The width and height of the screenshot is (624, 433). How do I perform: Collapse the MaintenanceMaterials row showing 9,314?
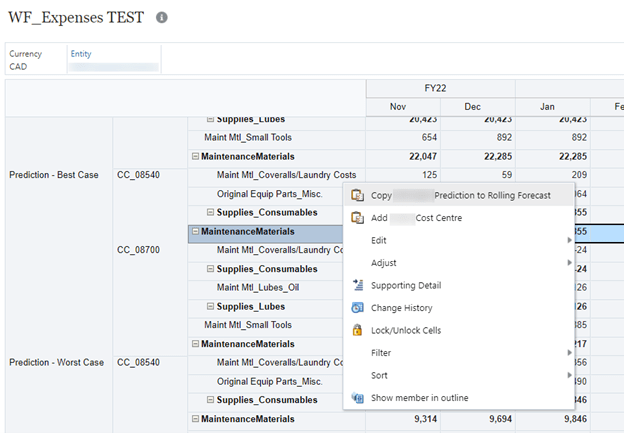pyautogui.click(x=196, y=418)
